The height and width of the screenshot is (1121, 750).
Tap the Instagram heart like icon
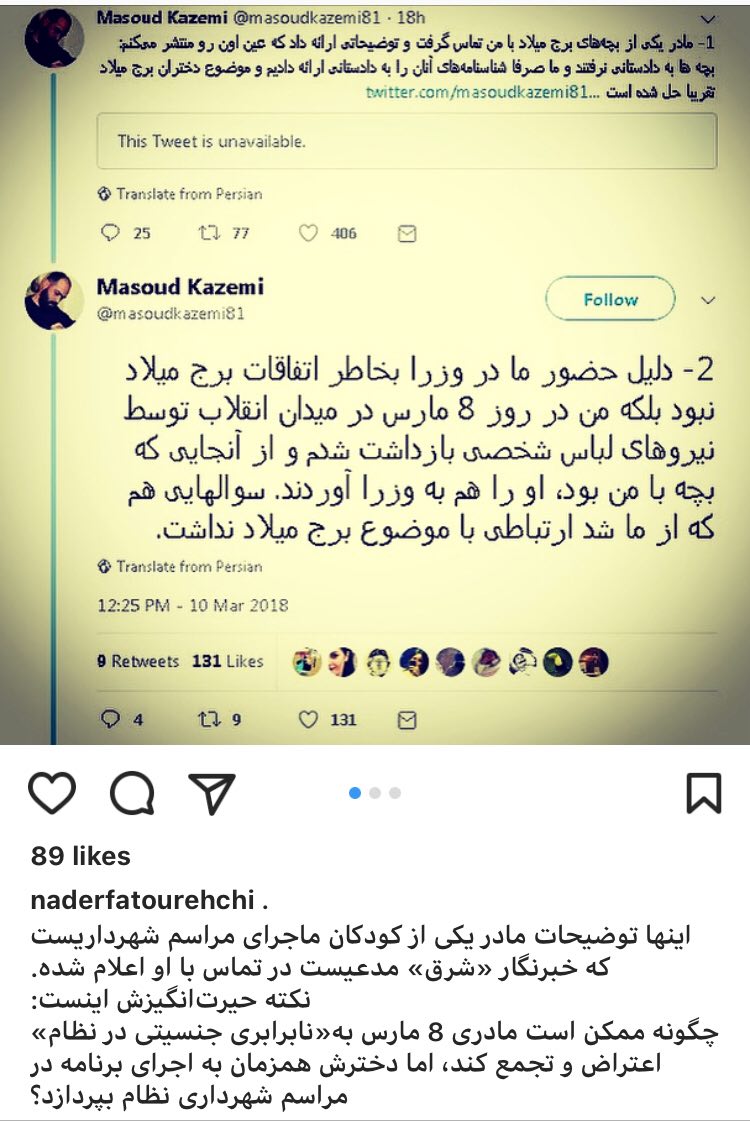(x=52, y=793)
